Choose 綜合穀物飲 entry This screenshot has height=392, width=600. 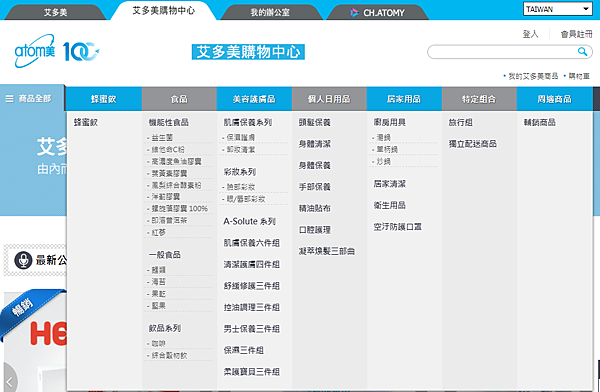(169, 355)
